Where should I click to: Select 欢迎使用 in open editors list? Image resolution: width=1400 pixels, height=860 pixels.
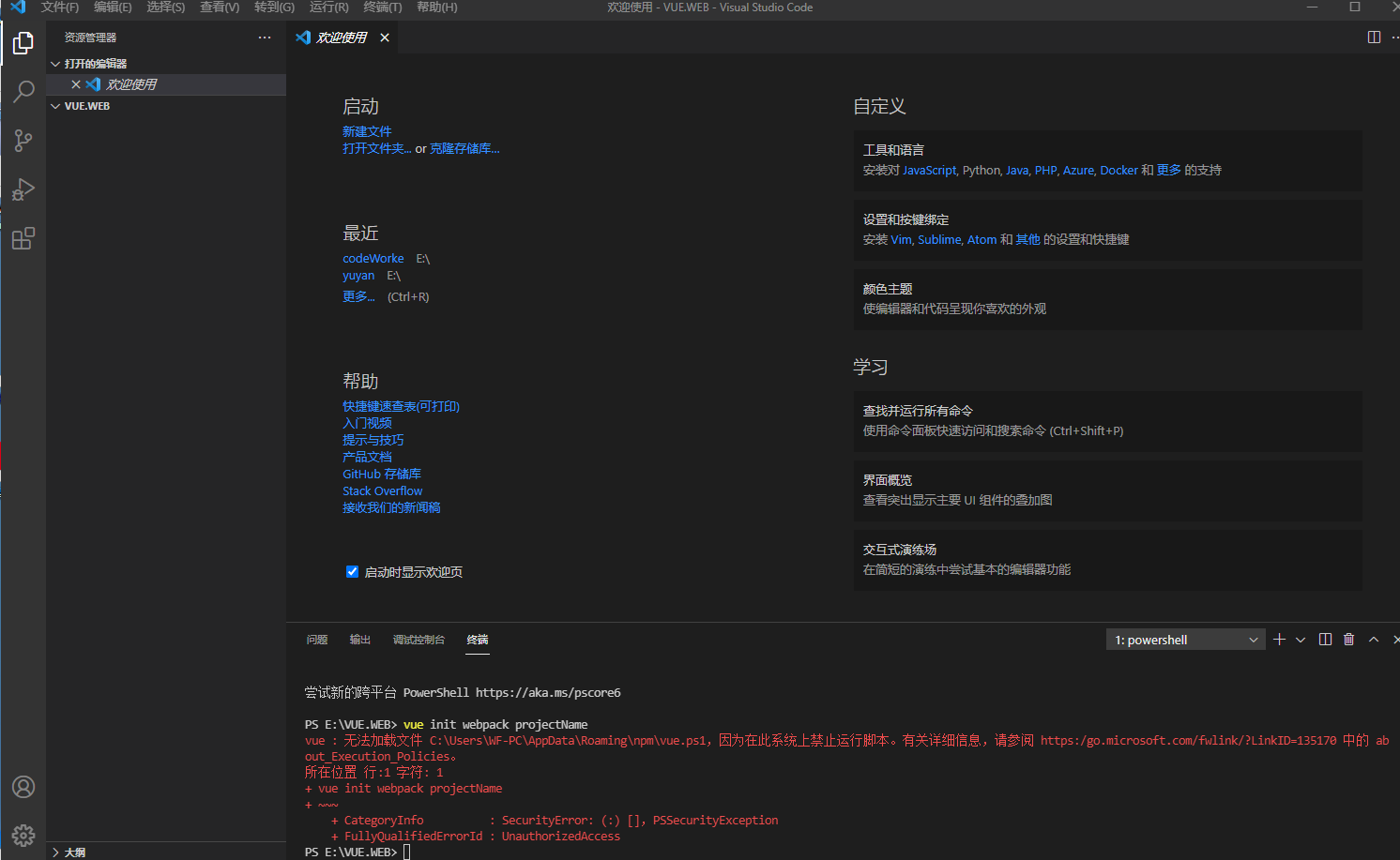166,84
